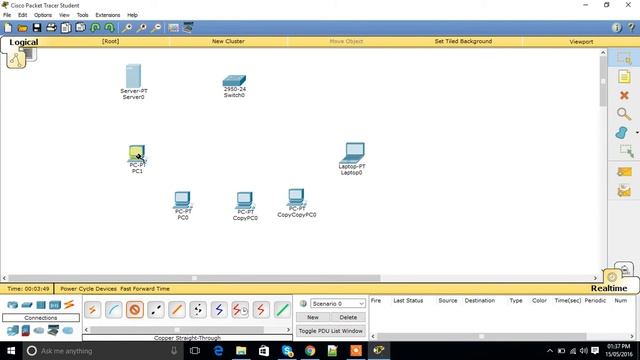This screenshot has height=360, width=640.
Task: Open the Extensions menu
Action: click(108, 15)
